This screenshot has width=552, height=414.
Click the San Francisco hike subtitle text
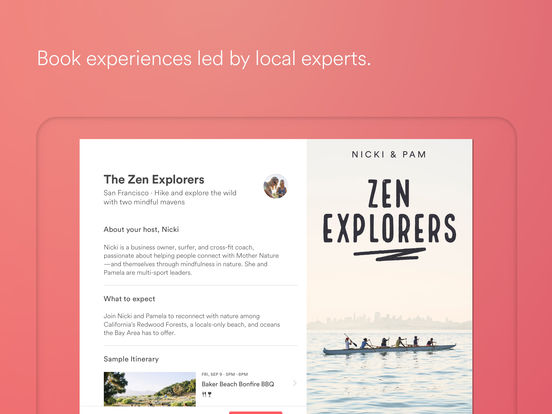170,197
